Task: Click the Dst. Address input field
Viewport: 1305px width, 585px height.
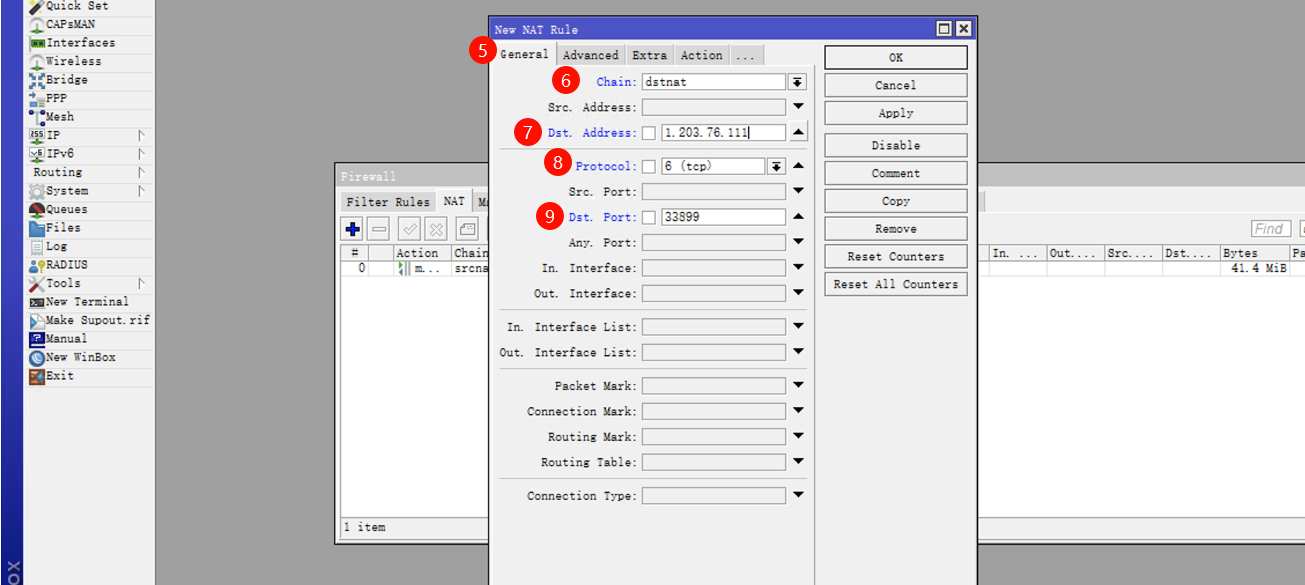Action: pos(723,133)
